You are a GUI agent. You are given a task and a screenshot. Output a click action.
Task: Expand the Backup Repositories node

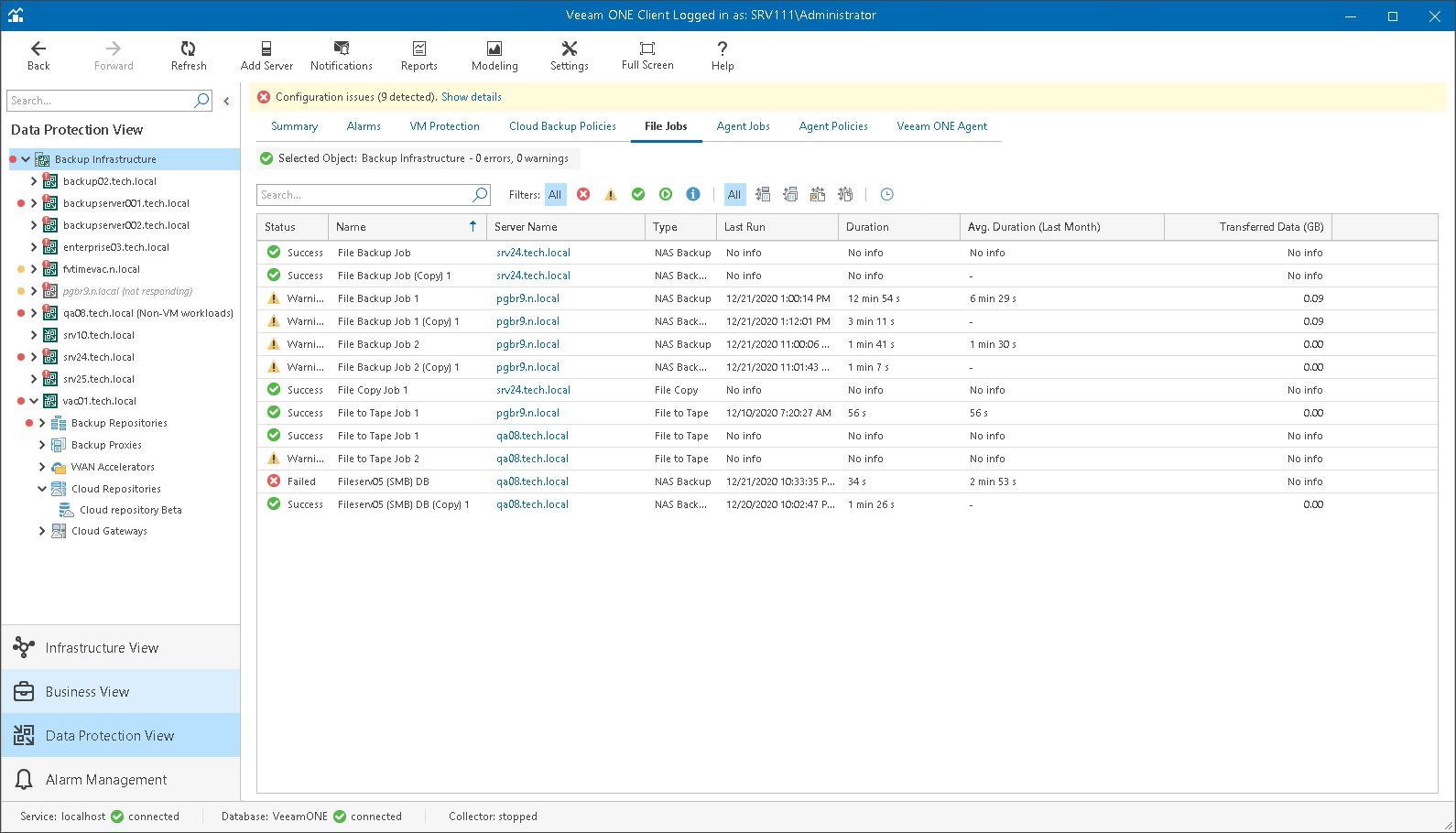42,423
